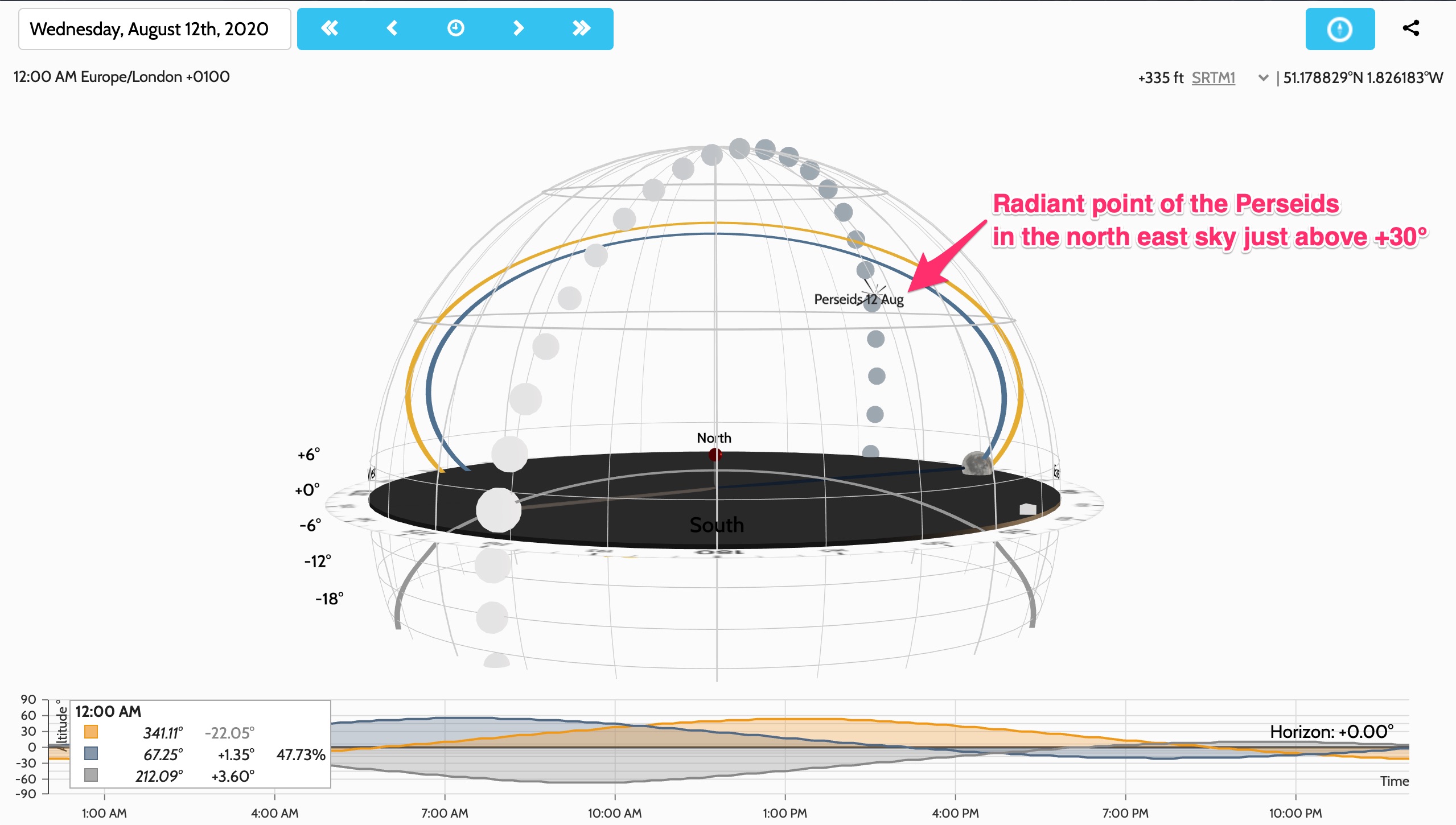Open the date picker field
Screen dimensions: 1456x825
coord(154,29)
